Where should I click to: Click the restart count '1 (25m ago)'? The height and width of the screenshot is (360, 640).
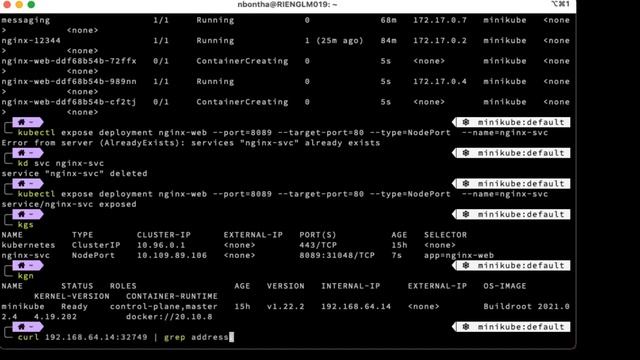click(334, 41)
